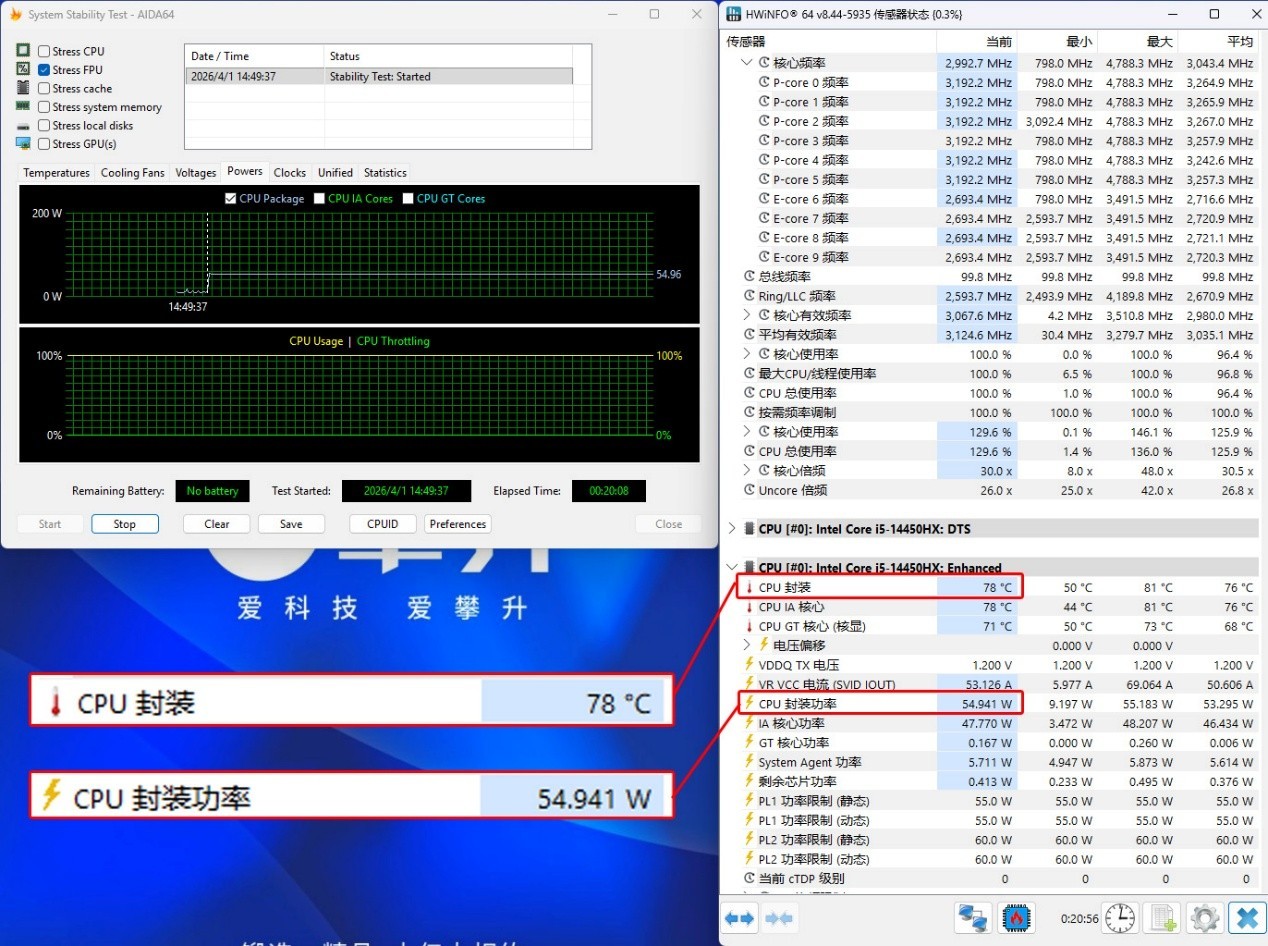Click HWiNFO title bar app icon
The height and width of the screenshot is (946, 1268).
pos(734,14)
